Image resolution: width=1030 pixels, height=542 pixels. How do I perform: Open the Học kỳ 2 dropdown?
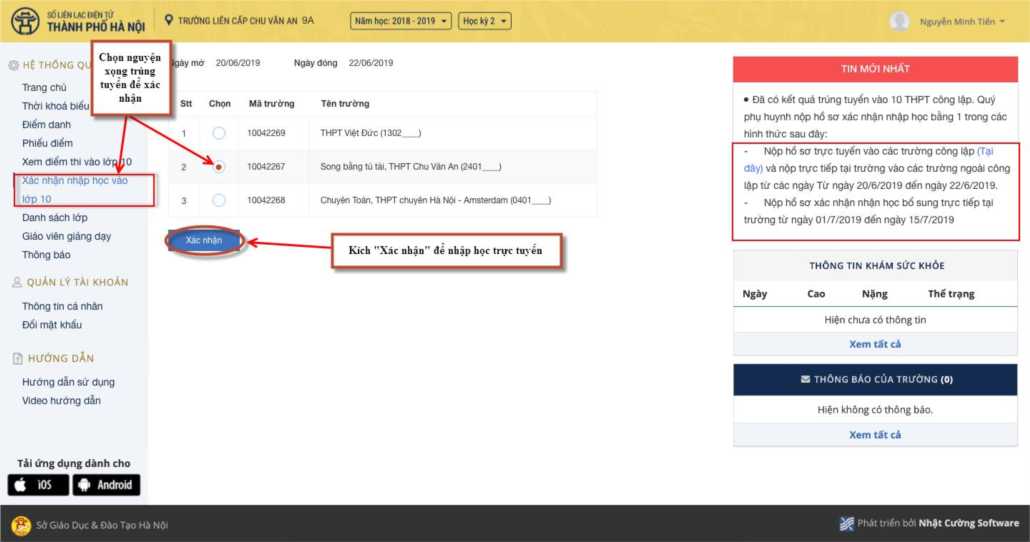pos(484,21)
